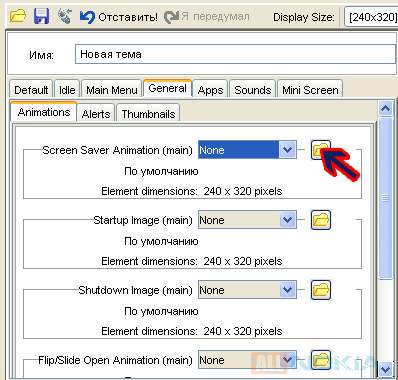The image size is (398, 380).
Task: Switch to the Sounds tab
Action: (252, 89)
